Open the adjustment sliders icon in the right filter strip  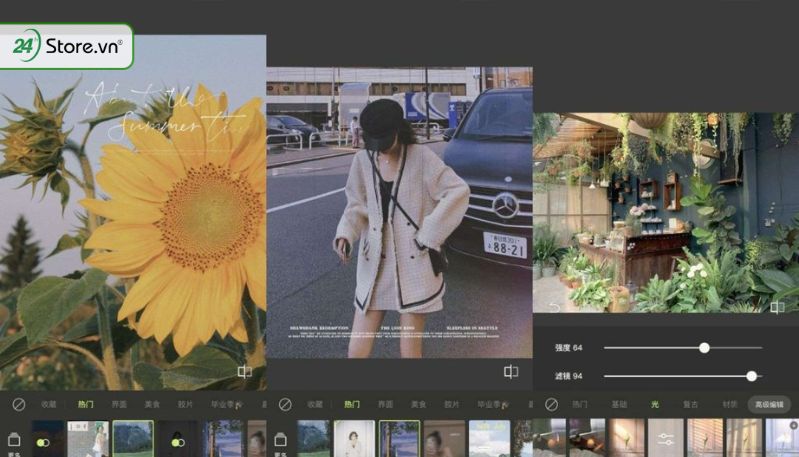pyautogui.click(x=665, y=438)
